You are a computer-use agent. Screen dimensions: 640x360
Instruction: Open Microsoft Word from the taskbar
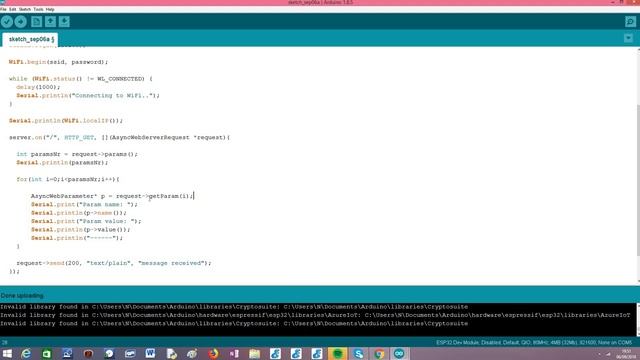click(150, 353)
